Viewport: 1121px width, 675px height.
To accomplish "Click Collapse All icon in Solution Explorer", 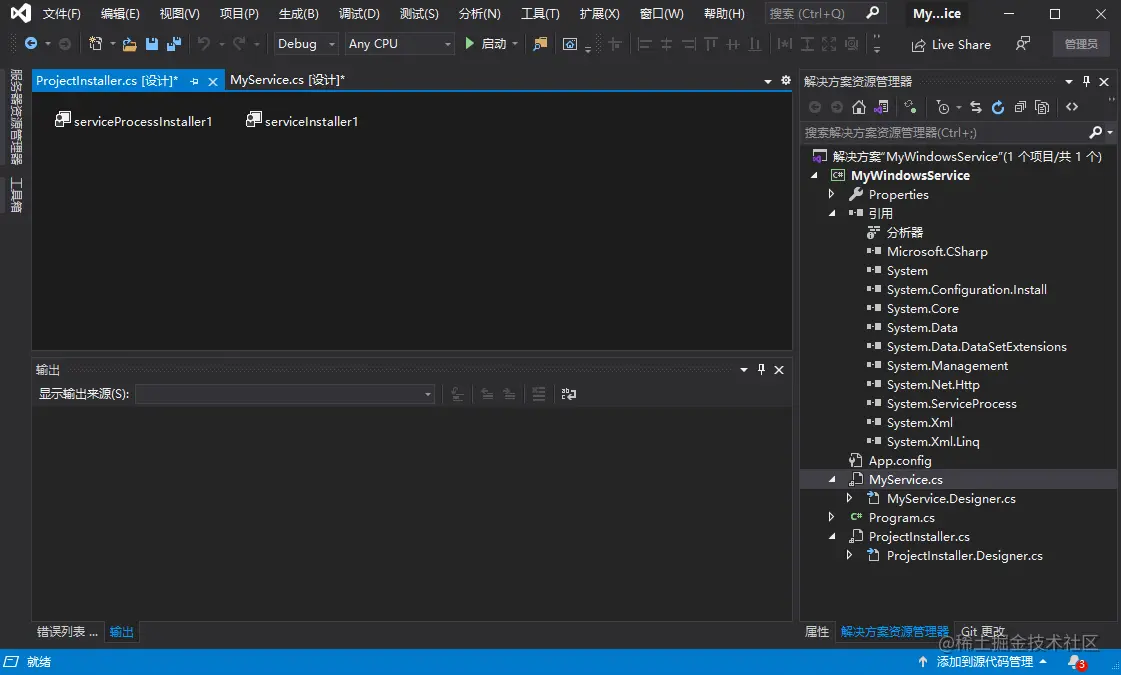I will tap(1020, 107).
